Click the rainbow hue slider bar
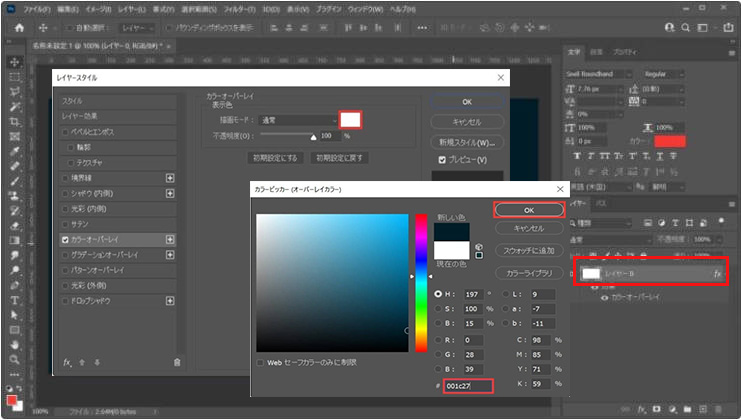The image size is (741, 420). coord(421,283)
